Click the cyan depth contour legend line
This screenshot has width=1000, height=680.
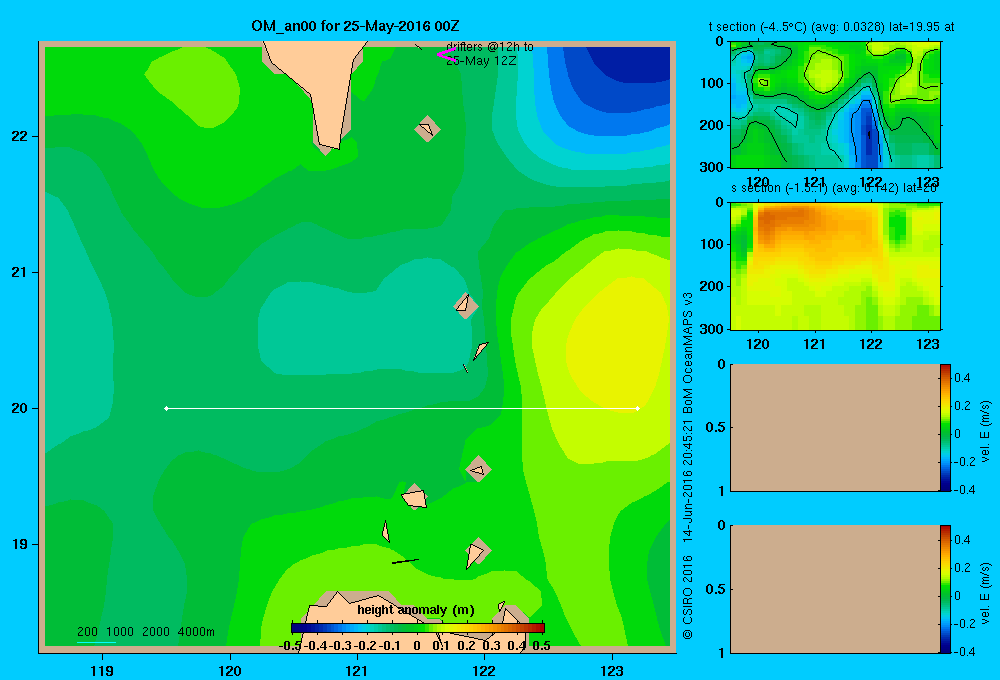click(96, 642)
